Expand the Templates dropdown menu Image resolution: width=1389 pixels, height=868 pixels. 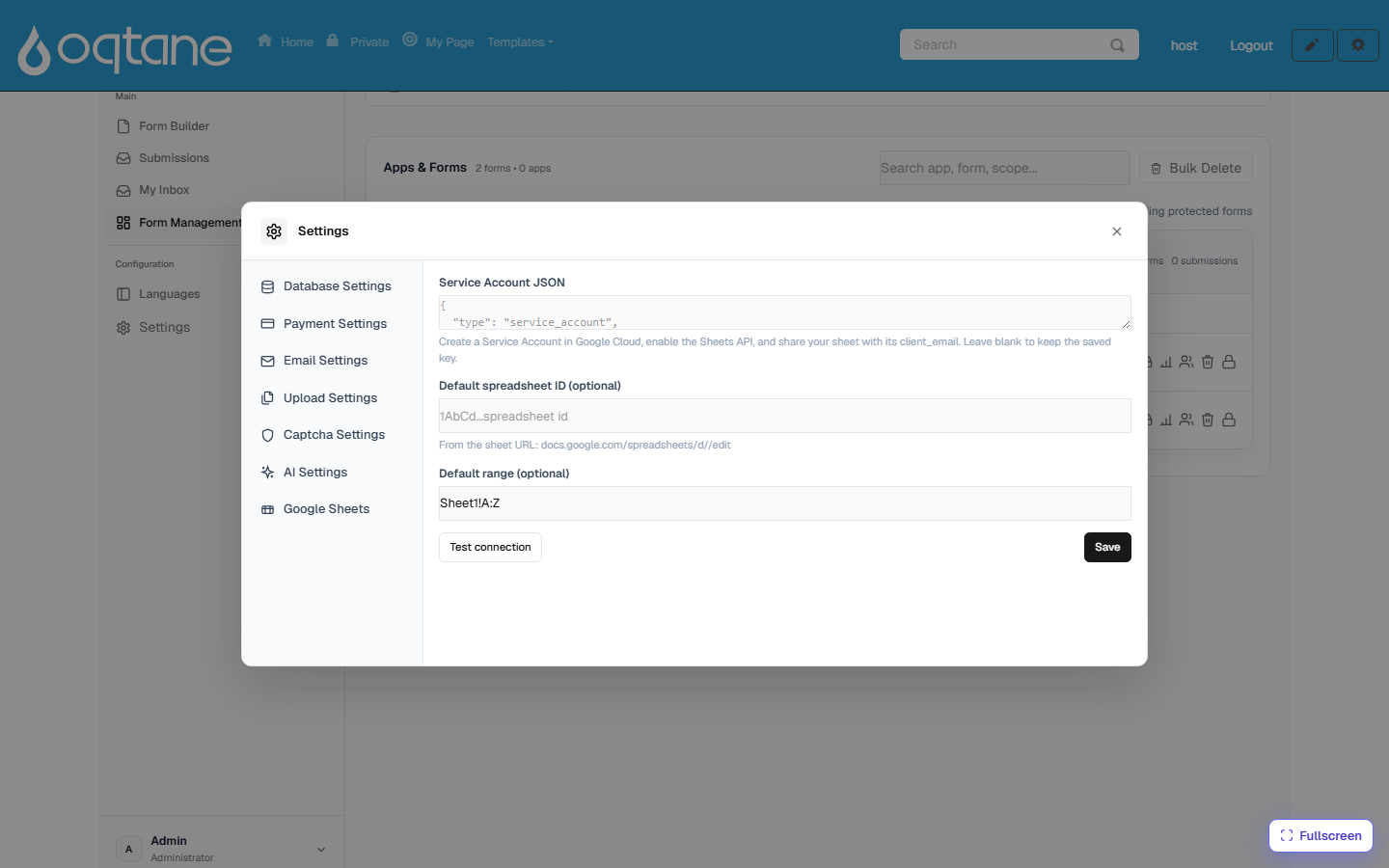coord(520,42)
